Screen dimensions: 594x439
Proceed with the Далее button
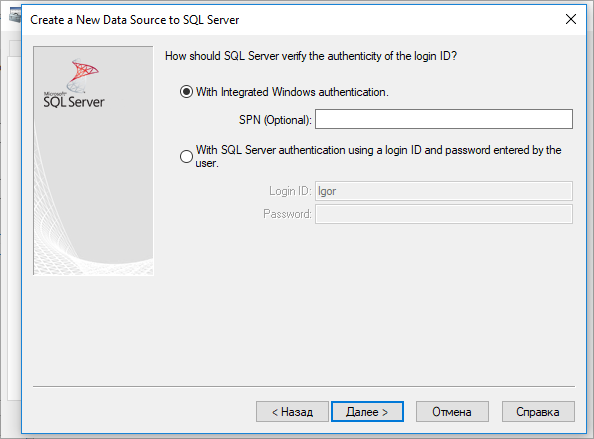point(367,412)
